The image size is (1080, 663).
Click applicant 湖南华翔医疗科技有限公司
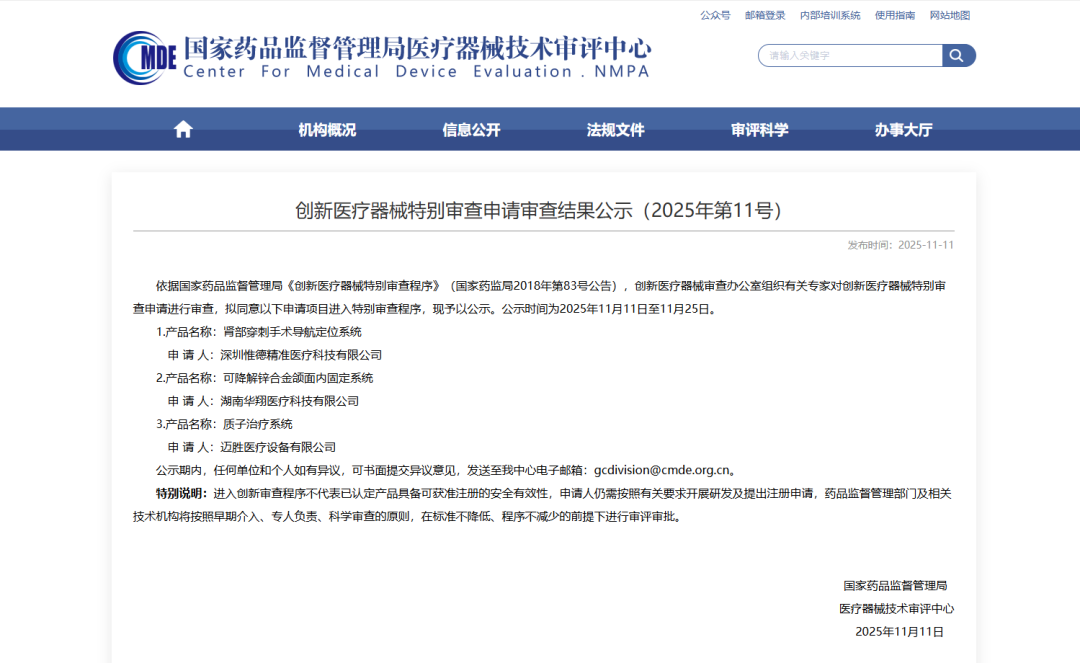pyautogui.click(x=289, y=401)
